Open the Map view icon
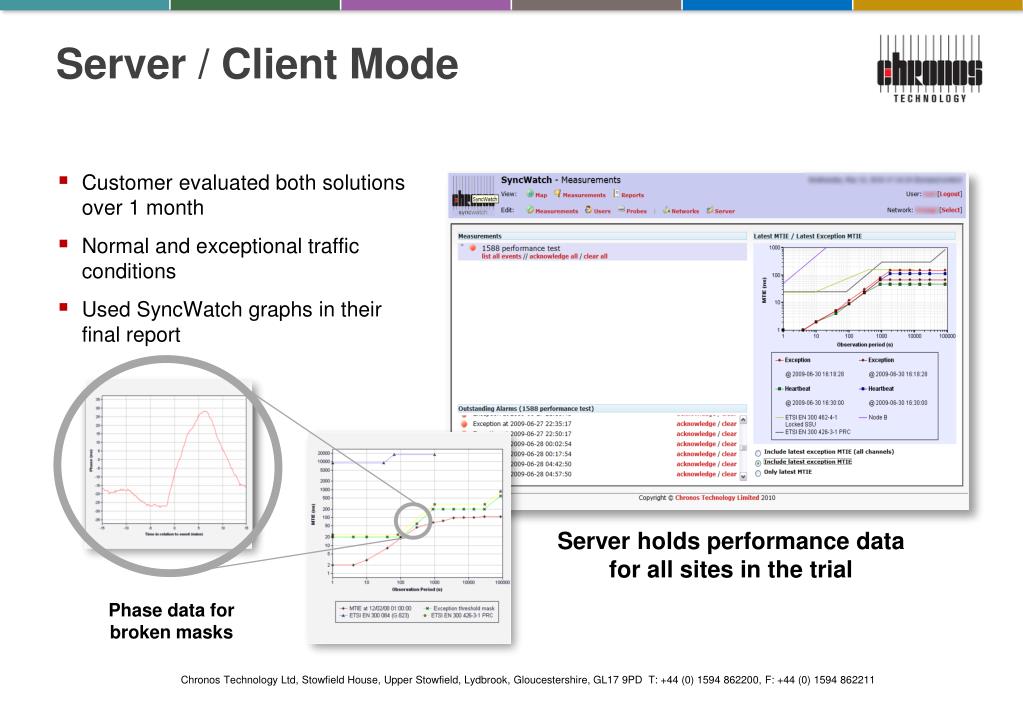 coord(530,194)
